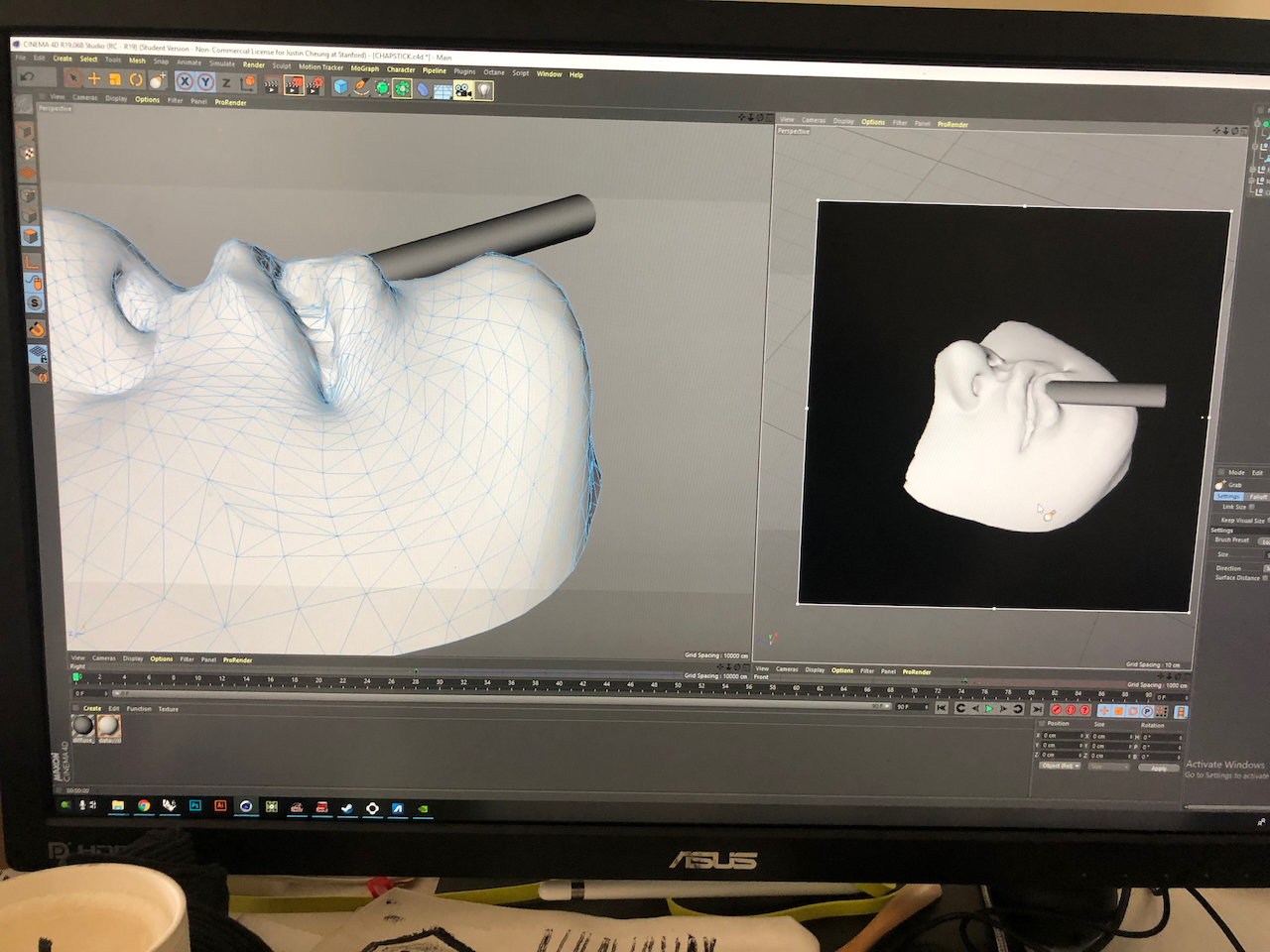1270x952 pixels.
Task: Open the Create menu in menu bar
Action: (x=63, y=59)
